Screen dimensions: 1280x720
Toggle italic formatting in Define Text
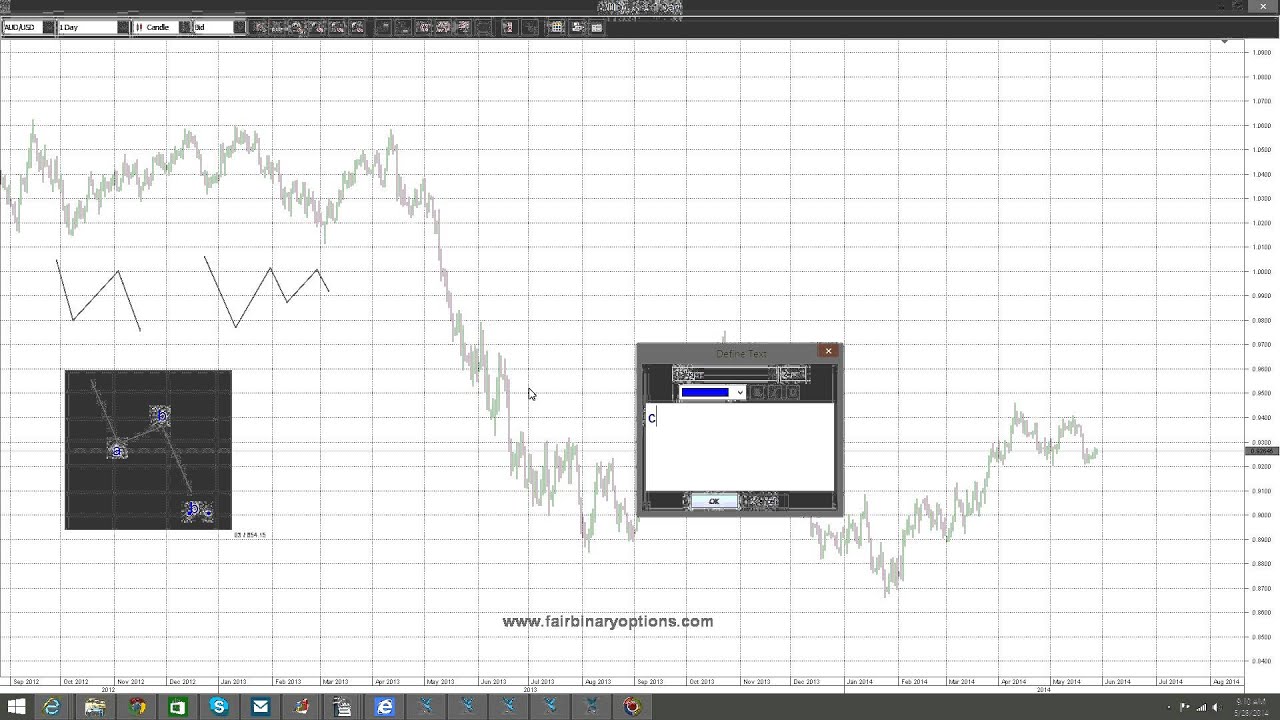[x=775, y=392]
